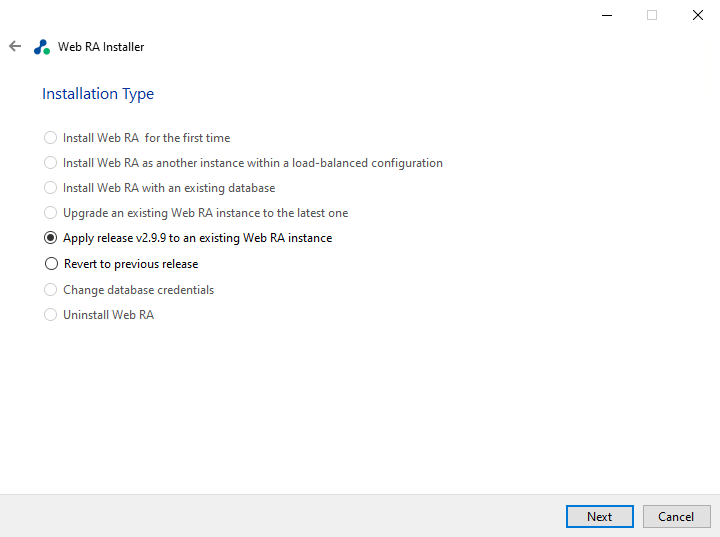The height and width of the screenshot is (537, 720).
Task: Click the grayed-out maximize window button
Action: tap(652, 15)
